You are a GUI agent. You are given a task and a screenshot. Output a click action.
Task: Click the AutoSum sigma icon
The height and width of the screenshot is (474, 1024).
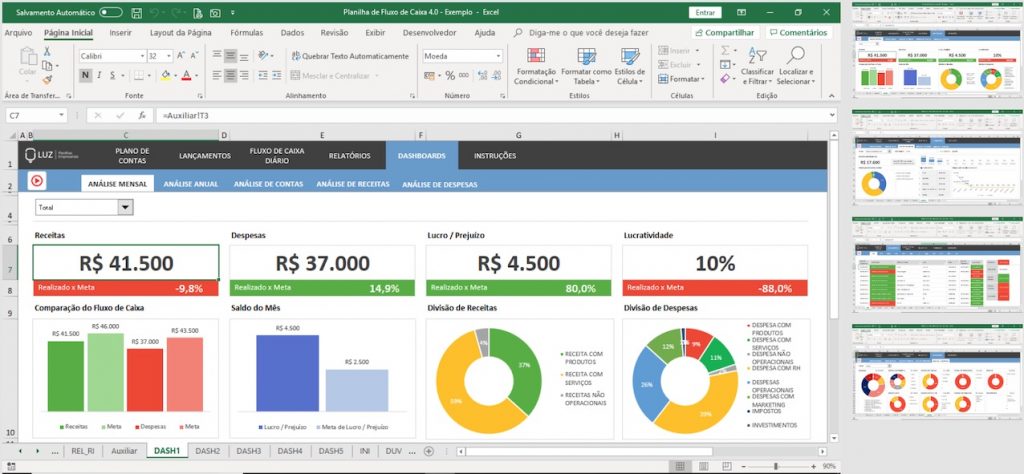coord(725,51)
